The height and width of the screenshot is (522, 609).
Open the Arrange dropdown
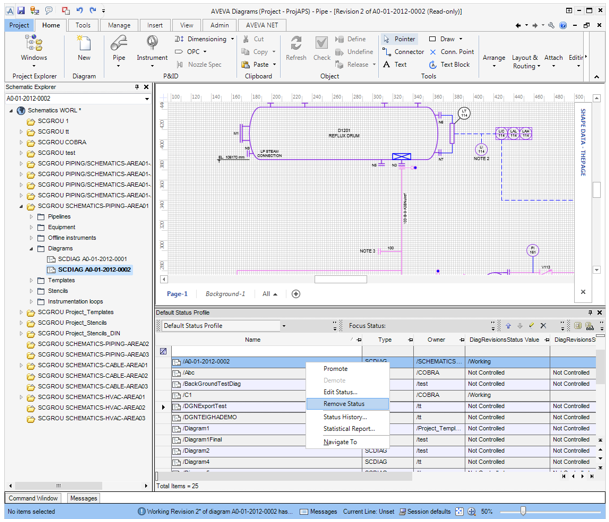(x=494, y=61)
